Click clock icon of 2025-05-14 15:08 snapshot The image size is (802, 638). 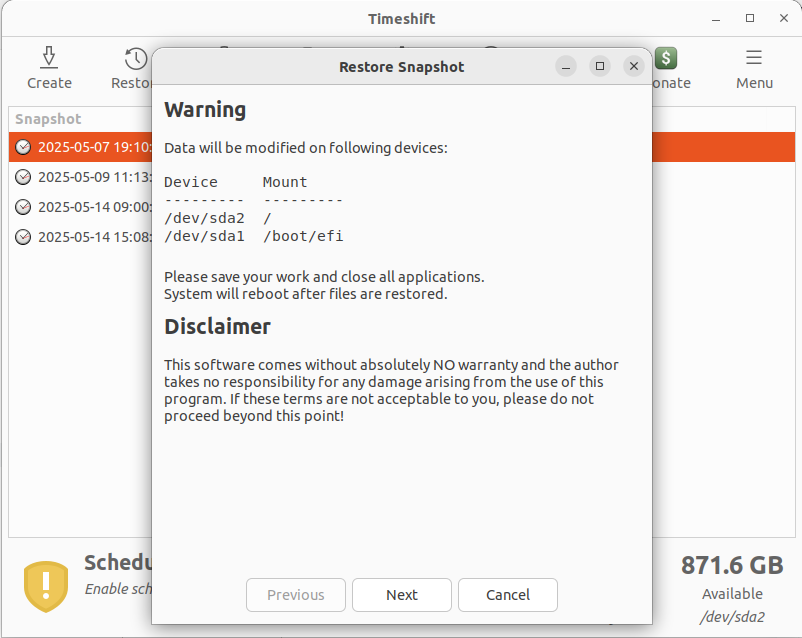pyautogui.click(x=23, y=237)
